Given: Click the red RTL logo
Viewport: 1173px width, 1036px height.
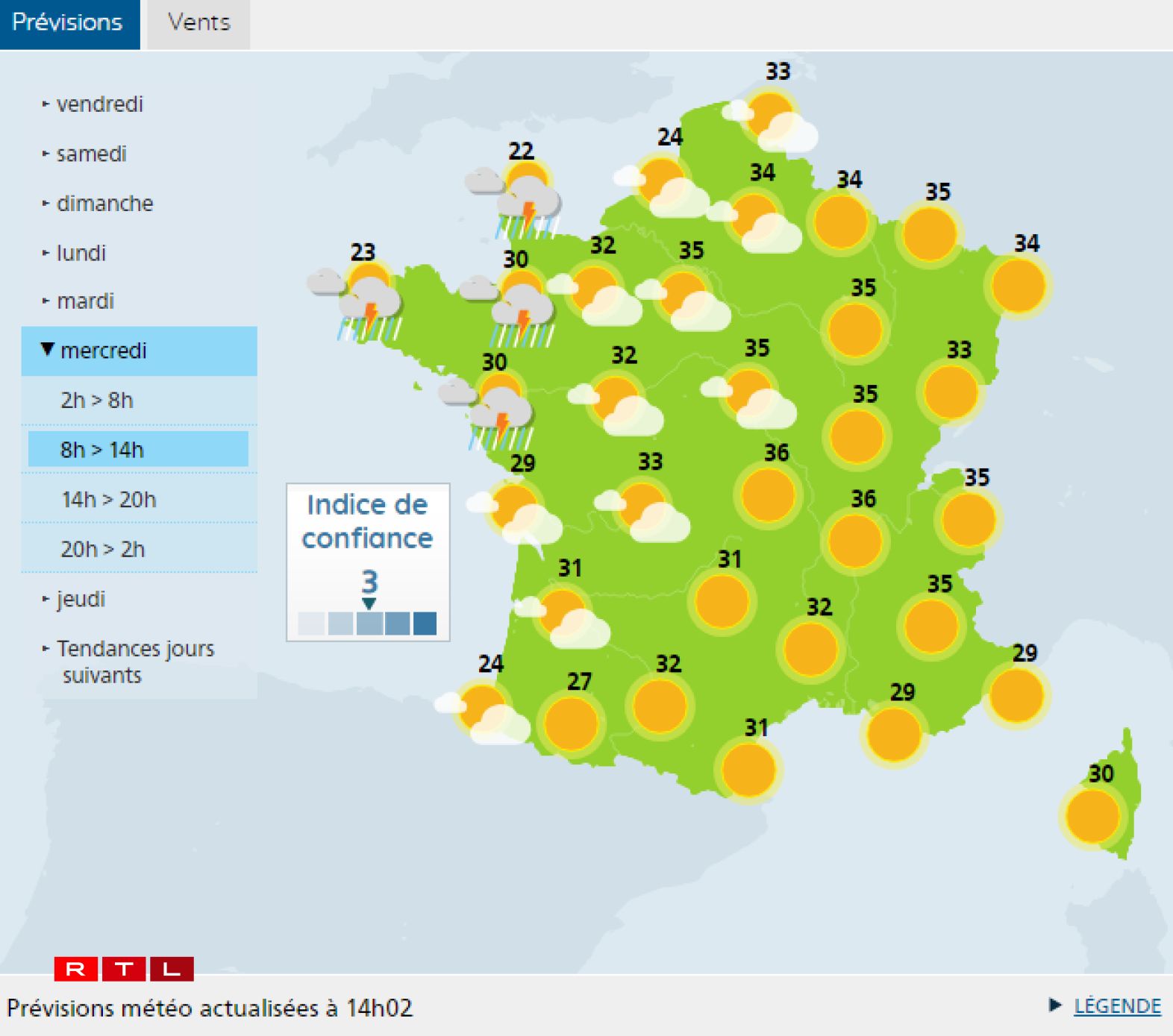Looking at the screenshot, I should tap(124, 969).
